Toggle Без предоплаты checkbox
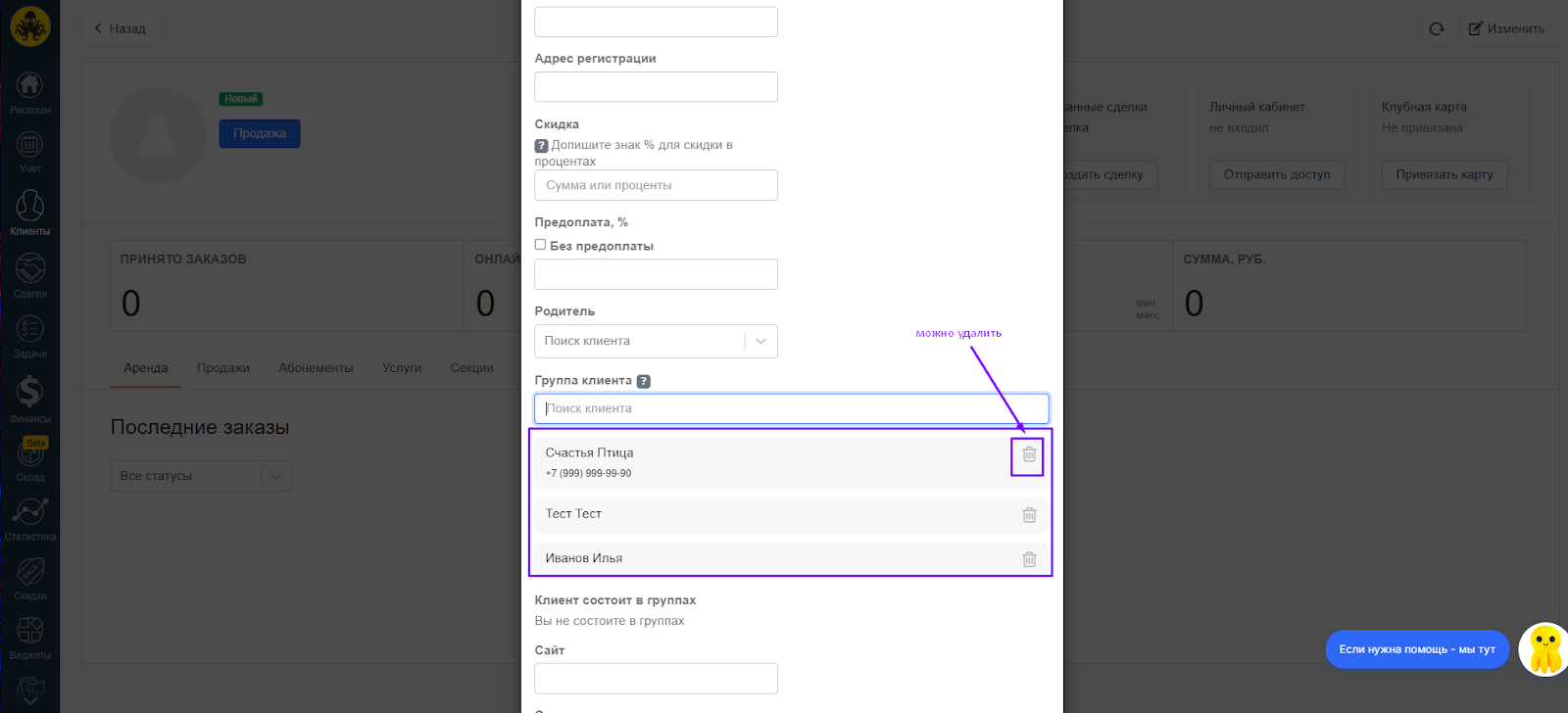 (540, 245)
